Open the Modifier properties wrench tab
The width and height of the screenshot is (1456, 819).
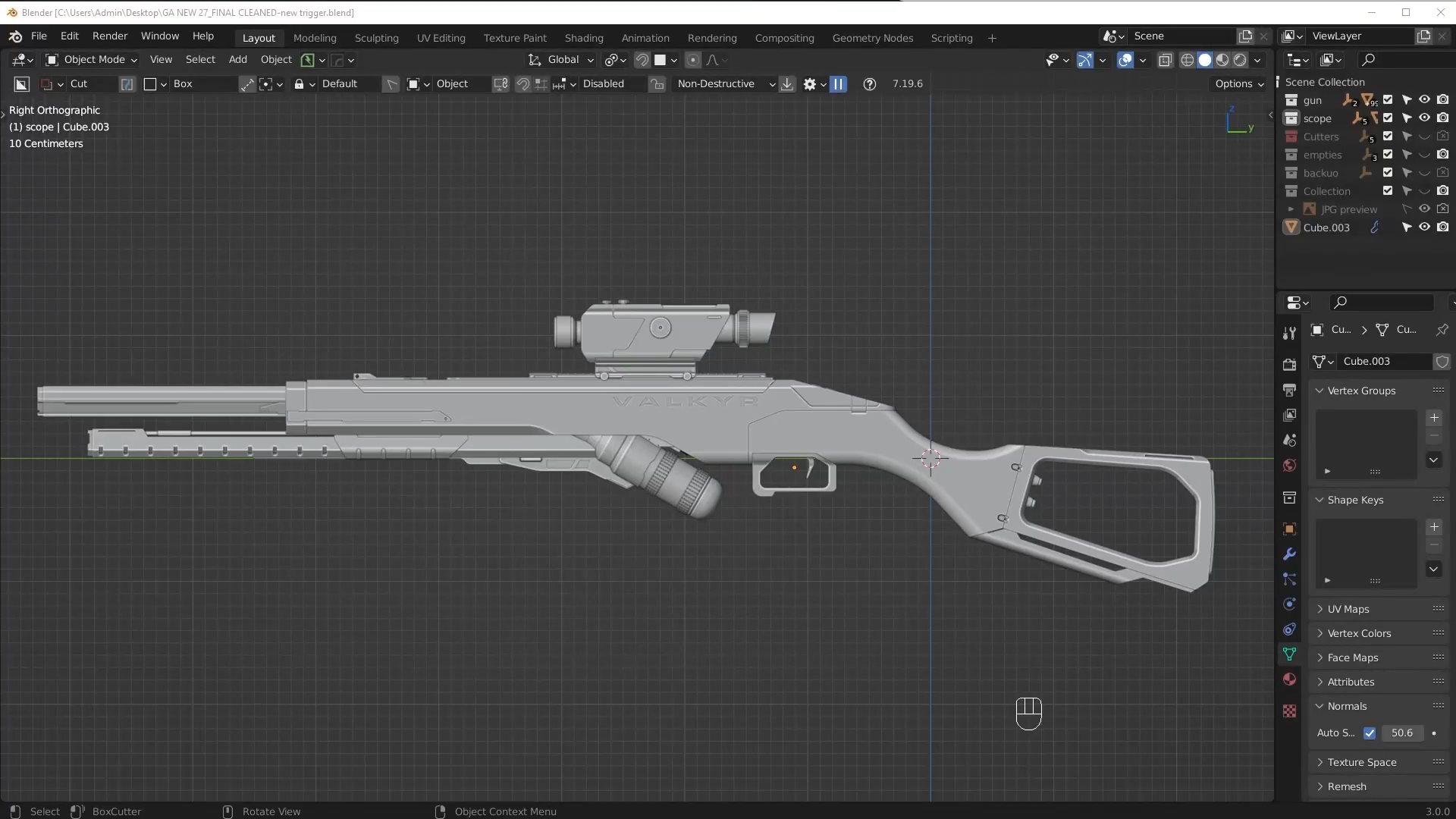coord(1289,554)
